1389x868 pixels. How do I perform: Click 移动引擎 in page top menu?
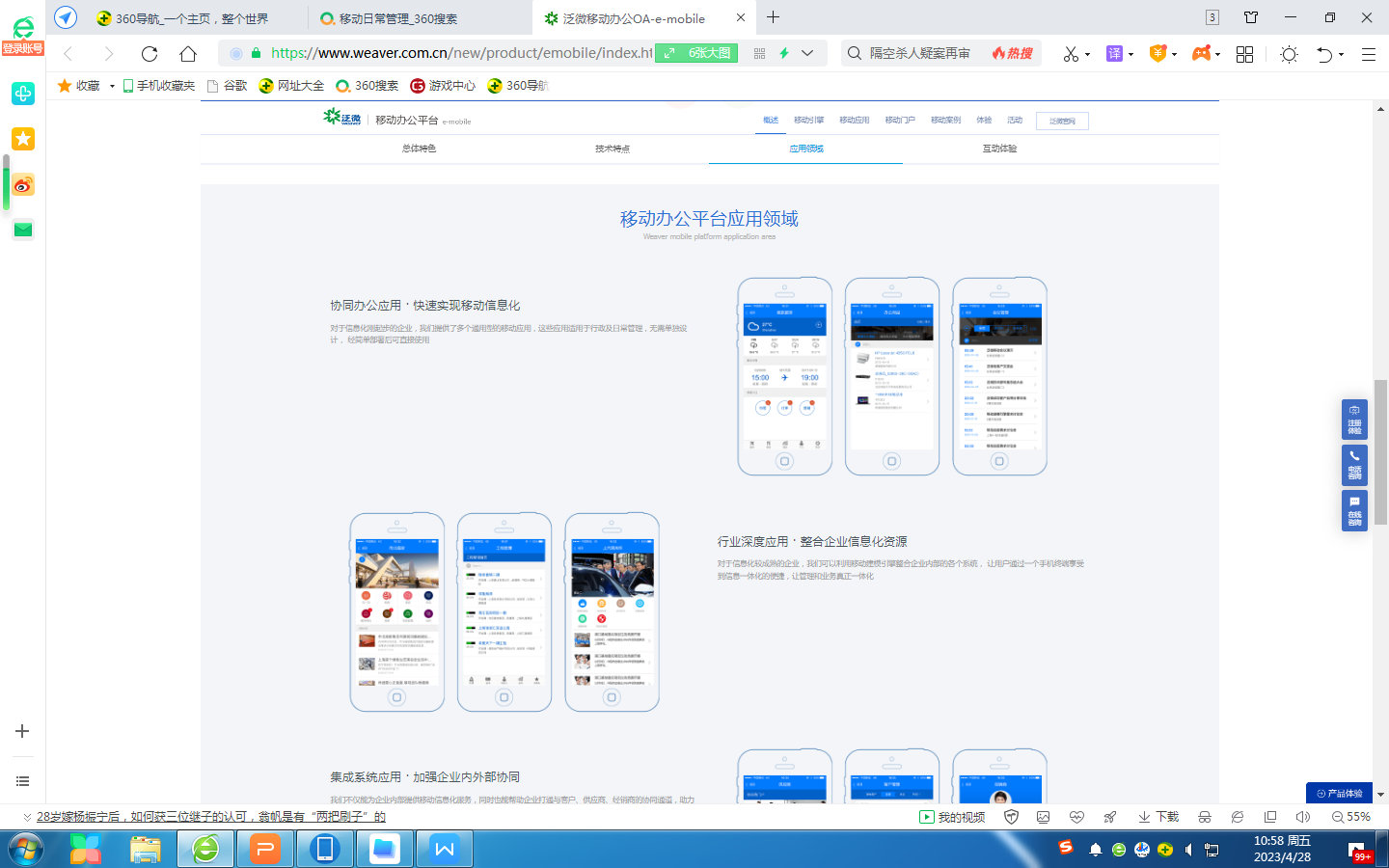click(x=808, y=121)
